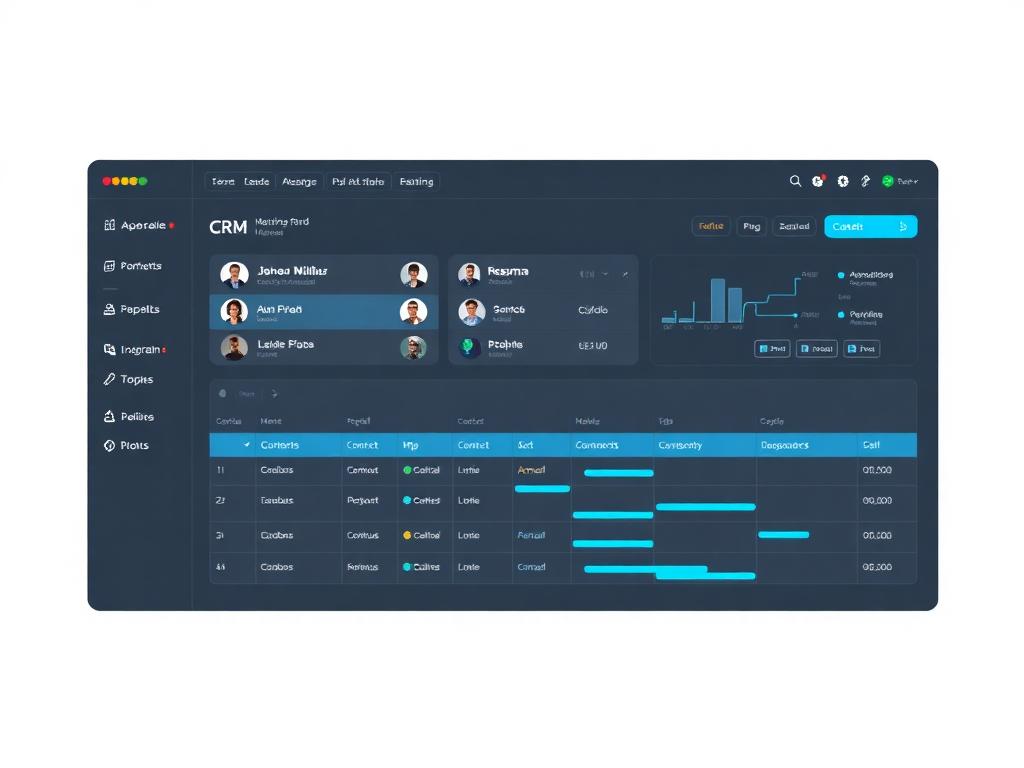Click the Aporelle sidebar icon
The height and width of the screenshot is (768, 1024).
[x=110, y=225]
